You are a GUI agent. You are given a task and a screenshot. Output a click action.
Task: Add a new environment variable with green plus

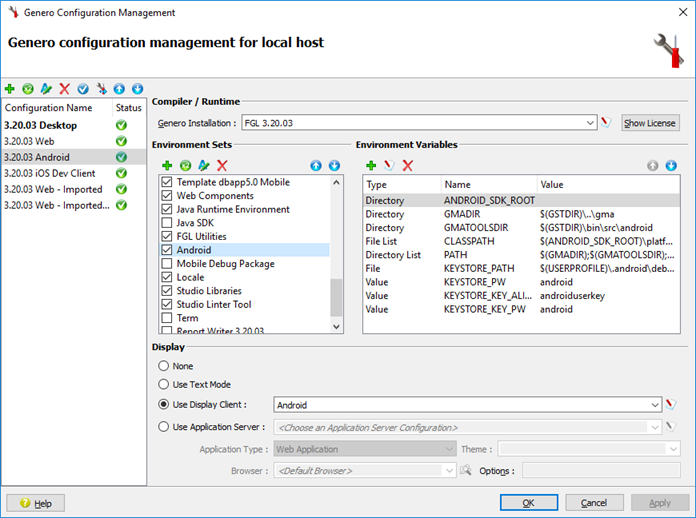click(x=370, y=165)
